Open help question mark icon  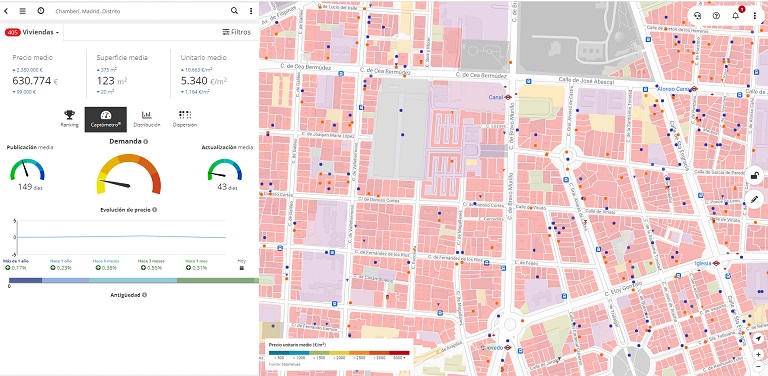[x=717, y=16]
